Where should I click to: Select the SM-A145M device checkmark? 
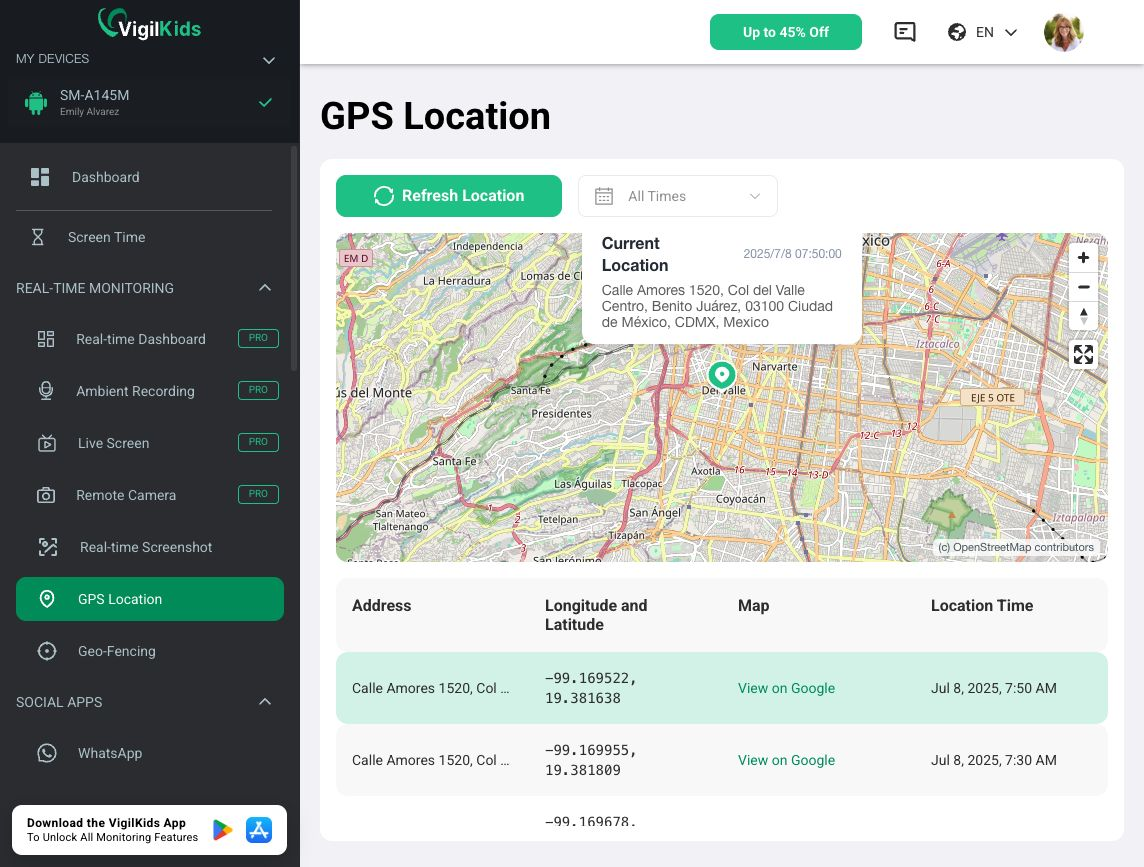tap(266, 102)
